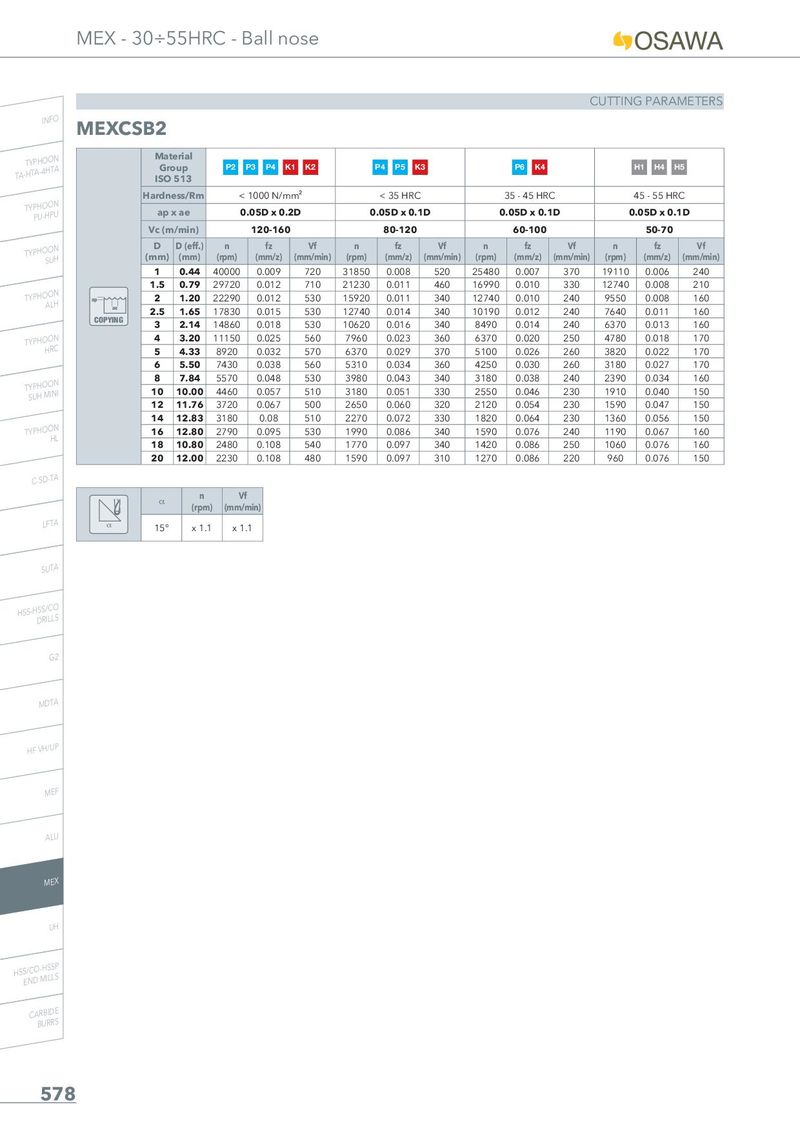Click the Vc value '80-120'
Screen dimensions: 800x1132
pyautogui.click(x=400, y=230)
